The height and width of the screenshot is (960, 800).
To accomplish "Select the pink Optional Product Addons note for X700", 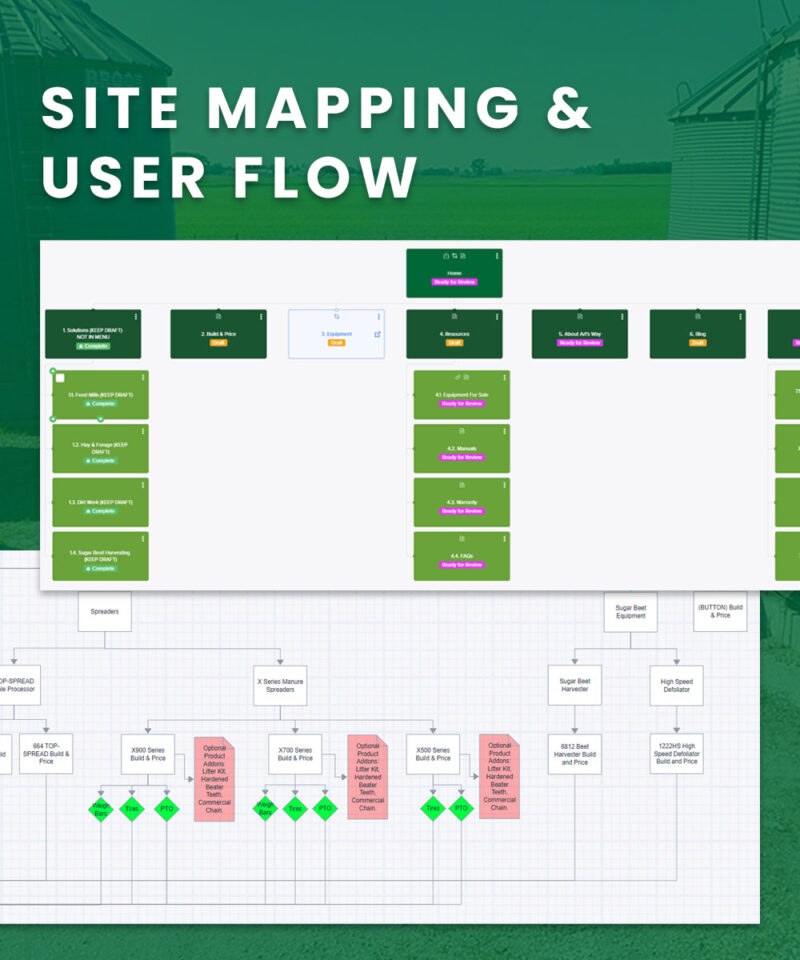I will point(367,777).
